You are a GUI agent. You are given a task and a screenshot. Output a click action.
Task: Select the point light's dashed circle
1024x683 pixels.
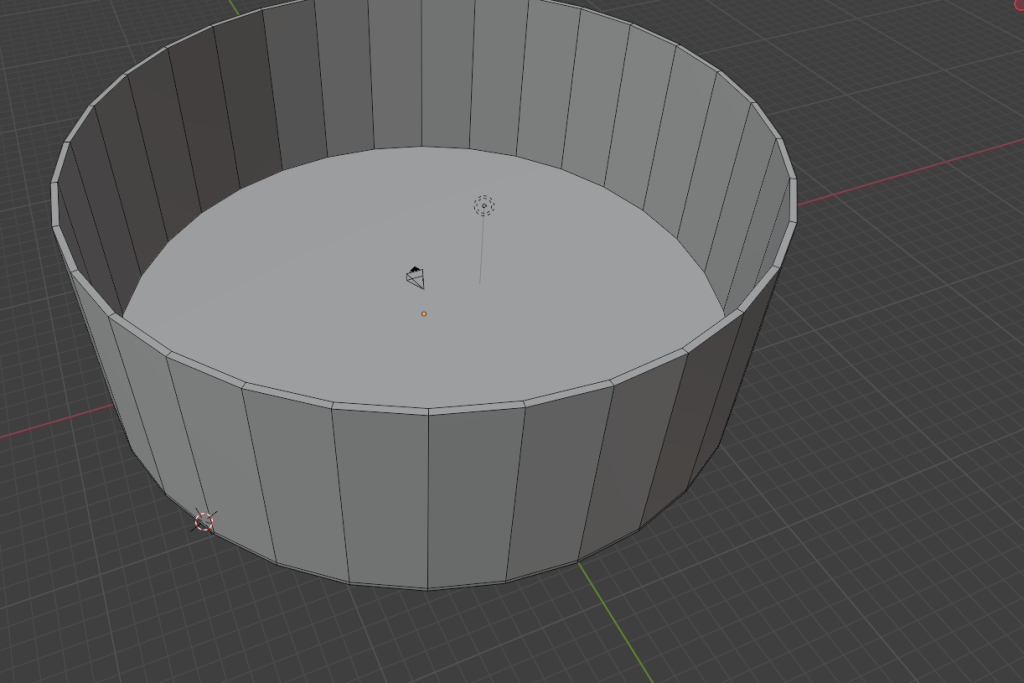coord(484,206)
